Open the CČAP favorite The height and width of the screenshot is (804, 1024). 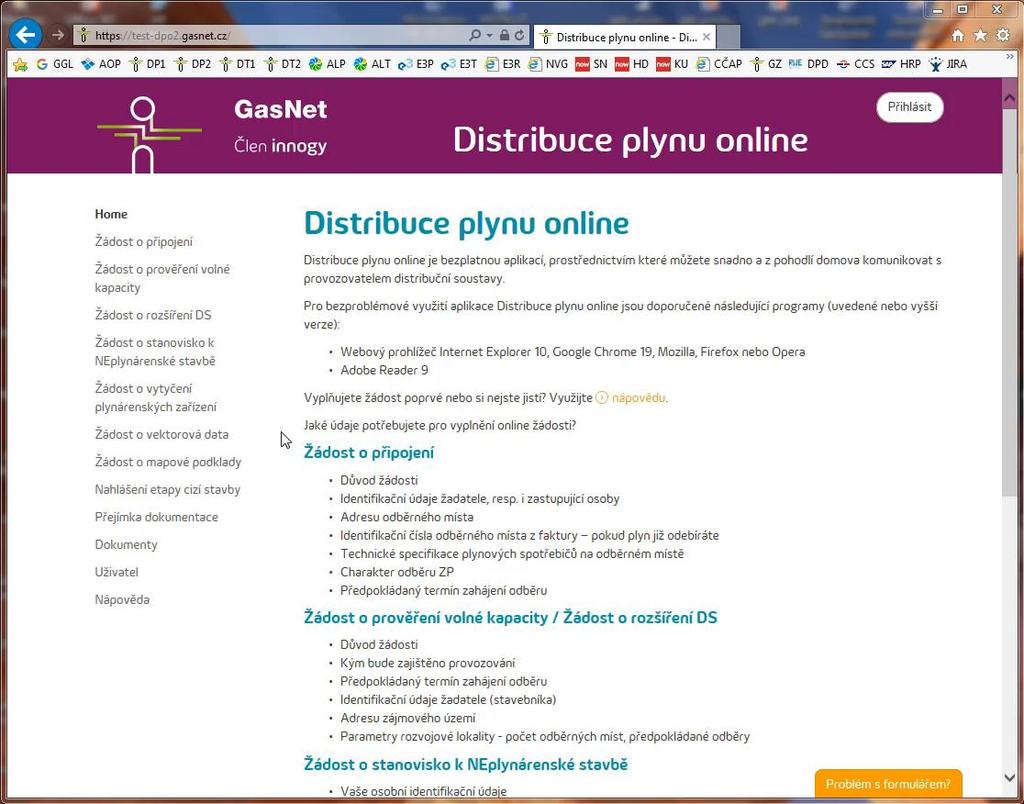click(719, 64)
